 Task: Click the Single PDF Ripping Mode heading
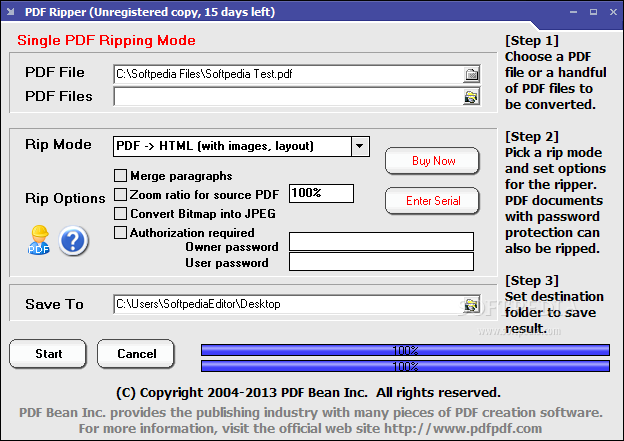(x=106, y=41)
